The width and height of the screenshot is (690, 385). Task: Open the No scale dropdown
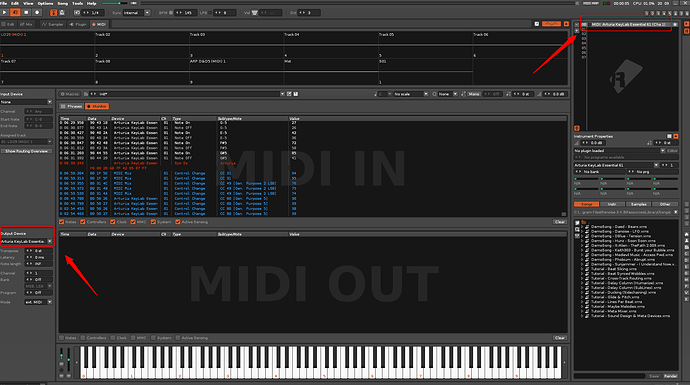[x=411, y=94]
